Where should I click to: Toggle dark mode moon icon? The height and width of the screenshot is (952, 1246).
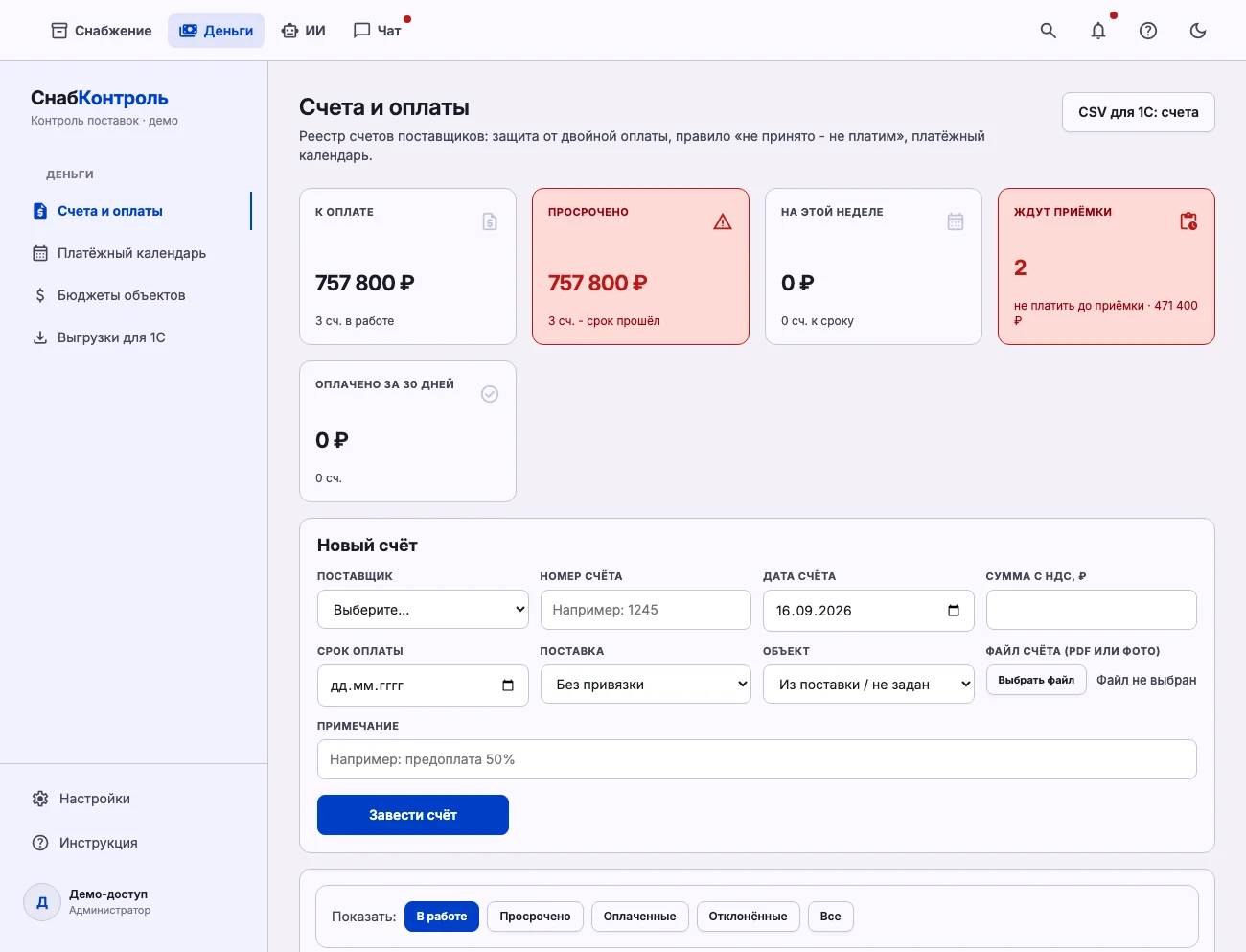(1198, 31)
